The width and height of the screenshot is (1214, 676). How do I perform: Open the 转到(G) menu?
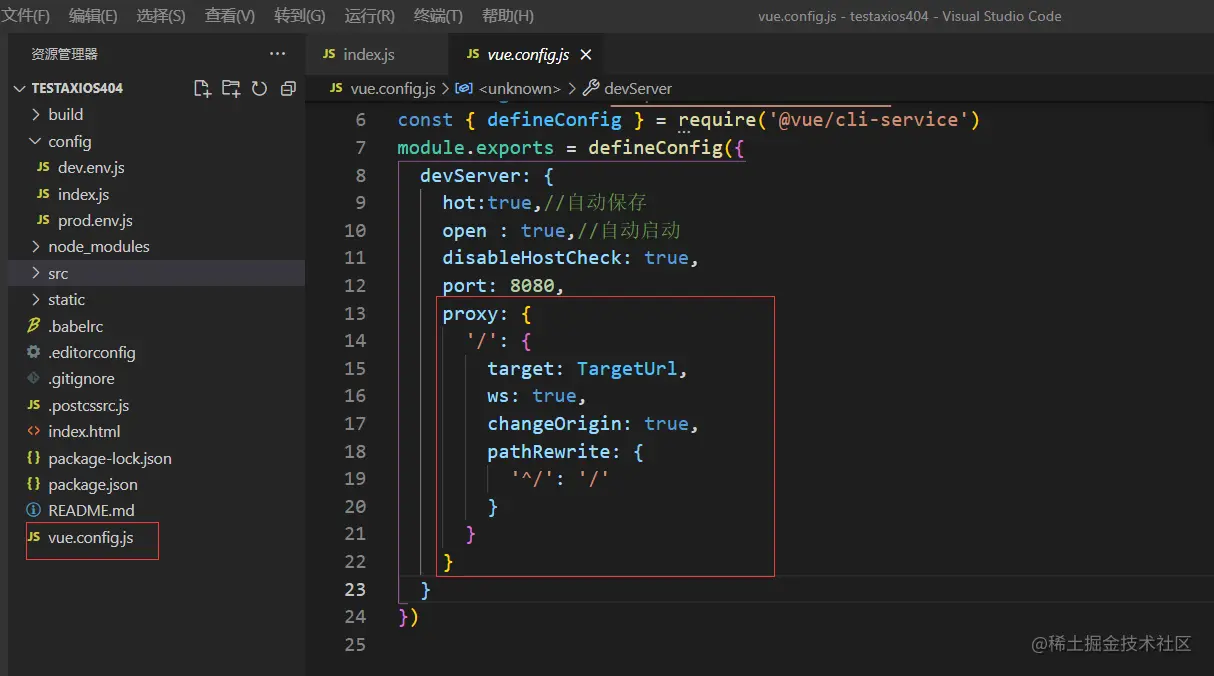point(300,16)
